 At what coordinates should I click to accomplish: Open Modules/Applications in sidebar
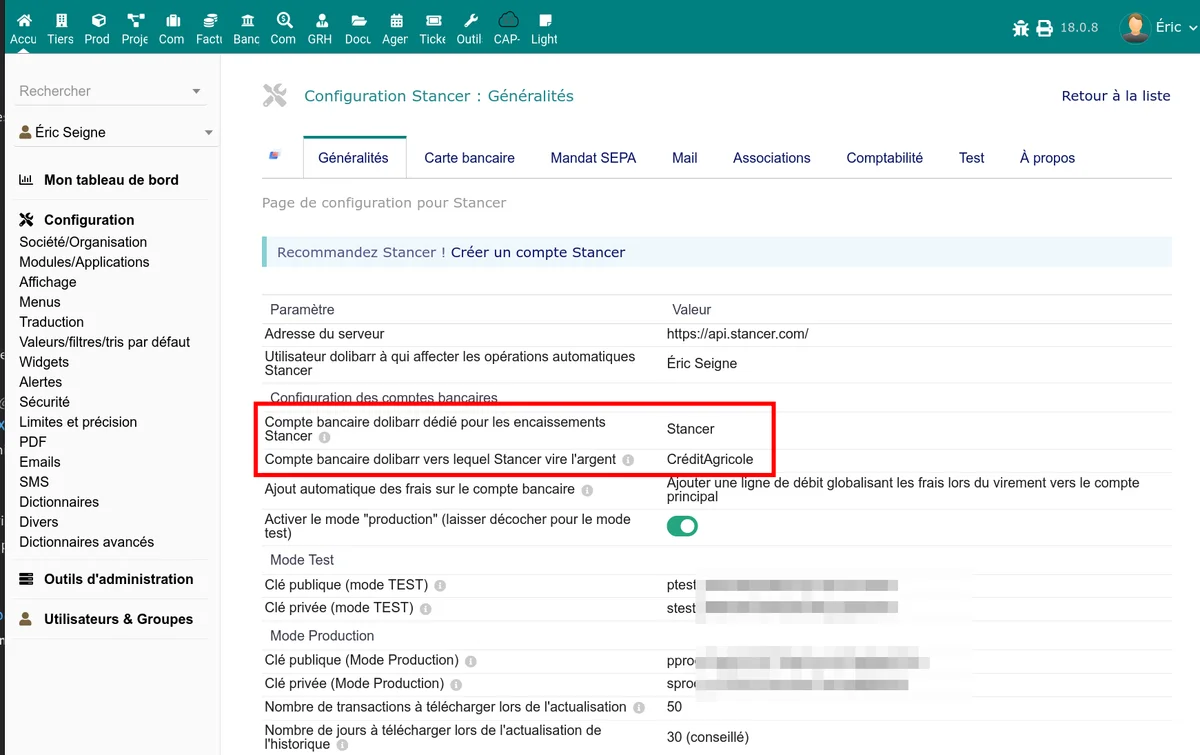coord(84,262)
